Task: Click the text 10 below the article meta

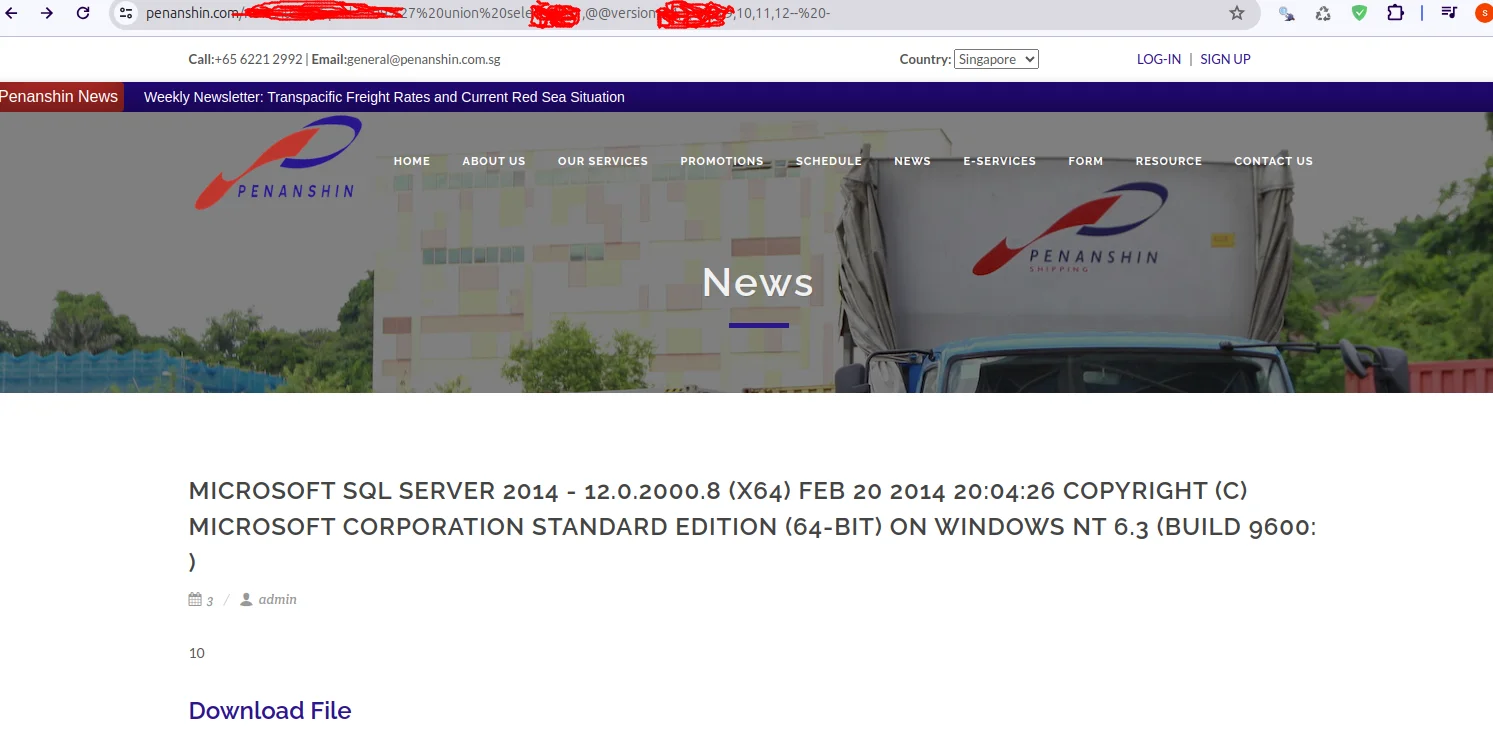Action: point(197,653)
